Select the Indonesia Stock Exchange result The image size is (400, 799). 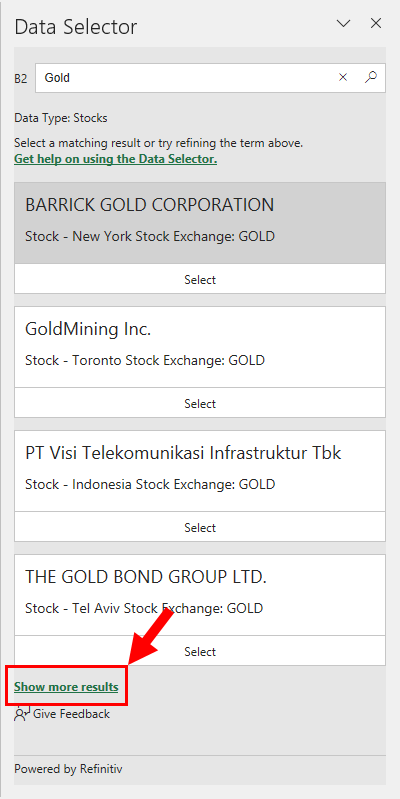coord(200,527)
